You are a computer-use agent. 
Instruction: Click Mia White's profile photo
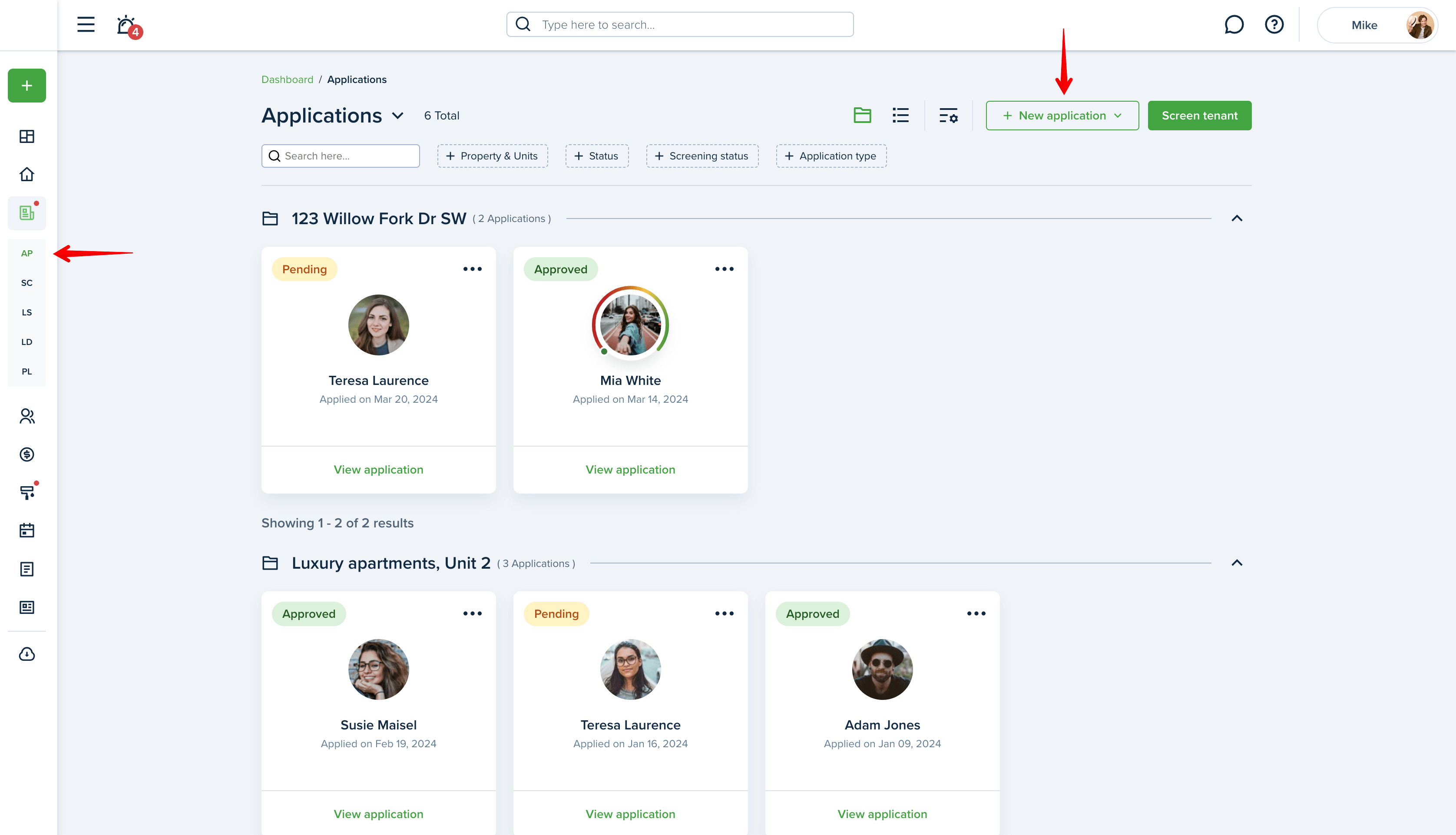point(630,325)
